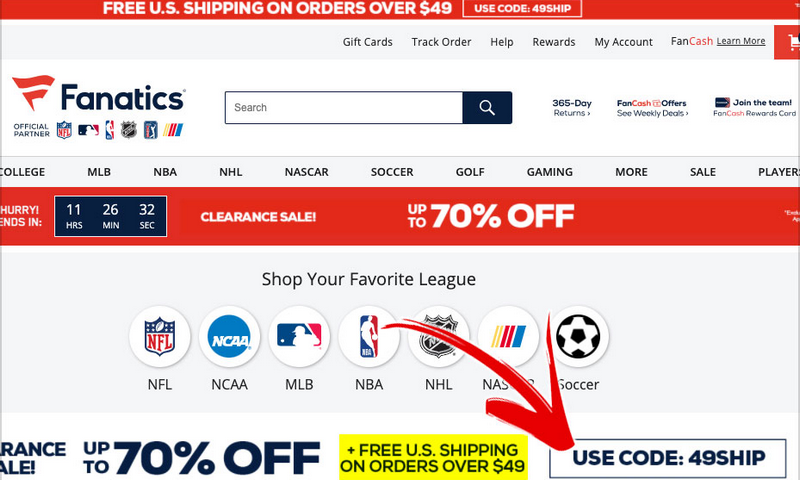Open the Track Order link
800x480 pixels.
pyautogui.click(x=441, y=42)
